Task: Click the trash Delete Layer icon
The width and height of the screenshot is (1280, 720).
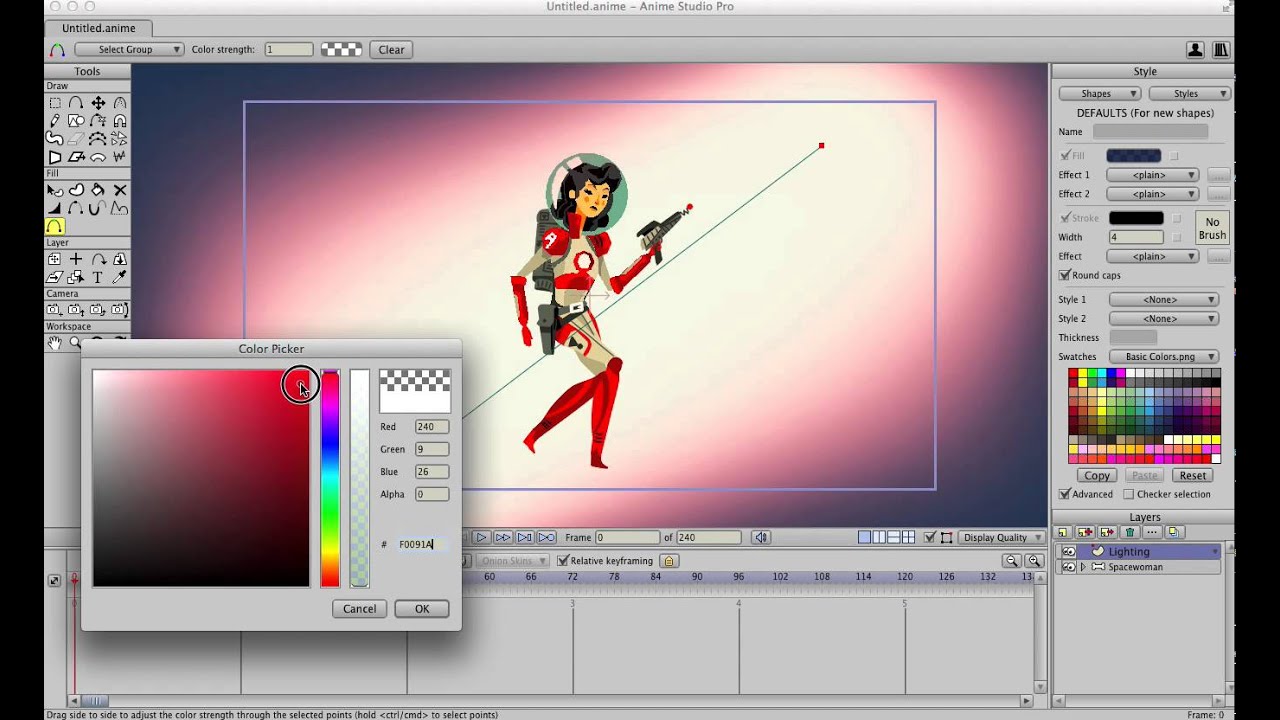Action: [1130, 532]
